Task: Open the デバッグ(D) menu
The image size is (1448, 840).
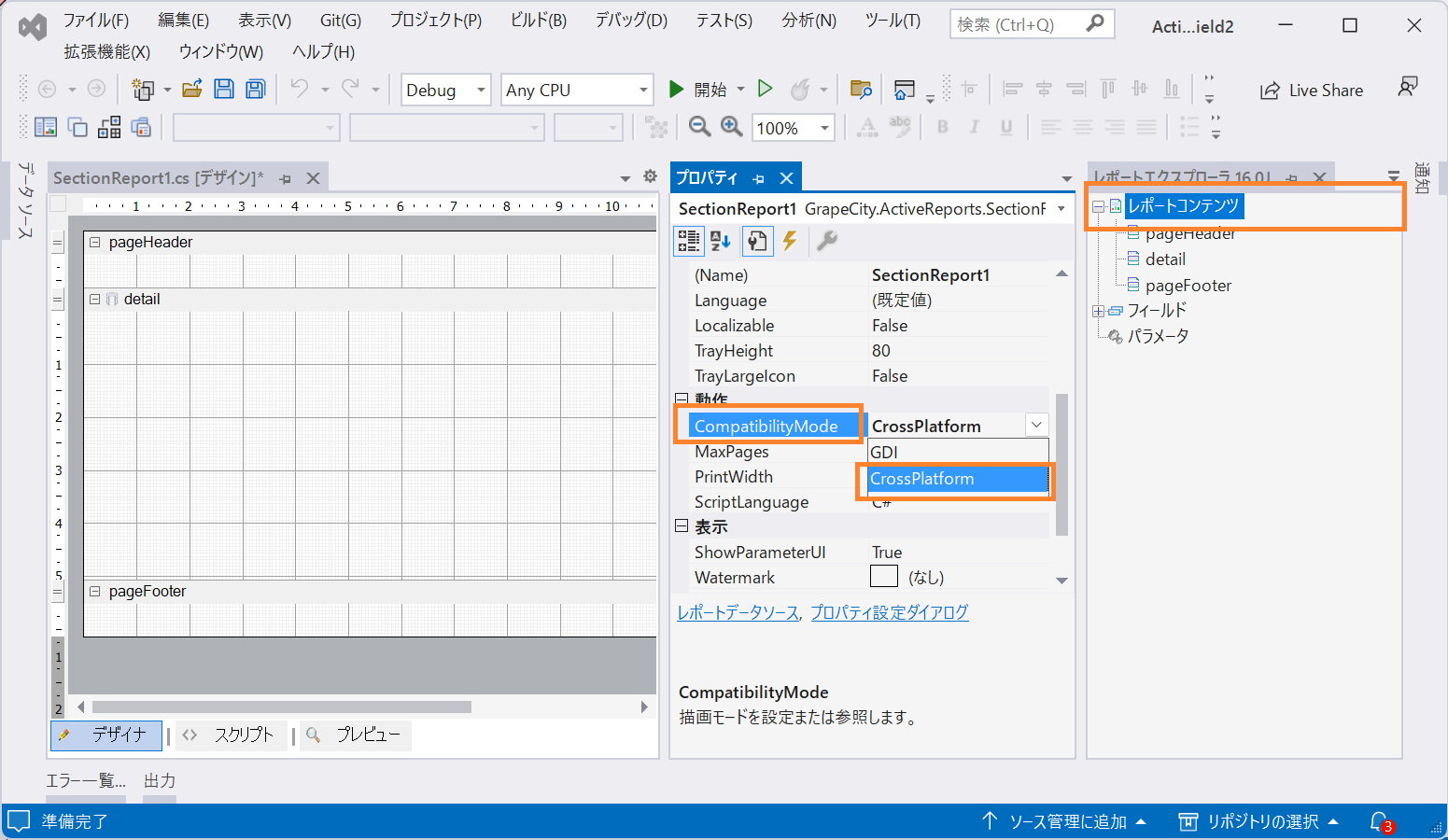Action: pos(632,20)
